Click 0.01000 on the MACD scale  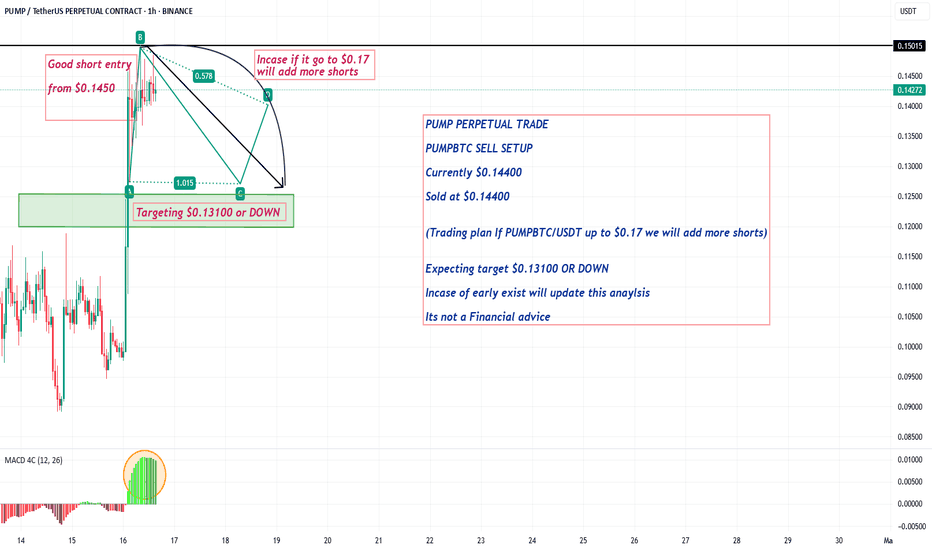(910, 460)
